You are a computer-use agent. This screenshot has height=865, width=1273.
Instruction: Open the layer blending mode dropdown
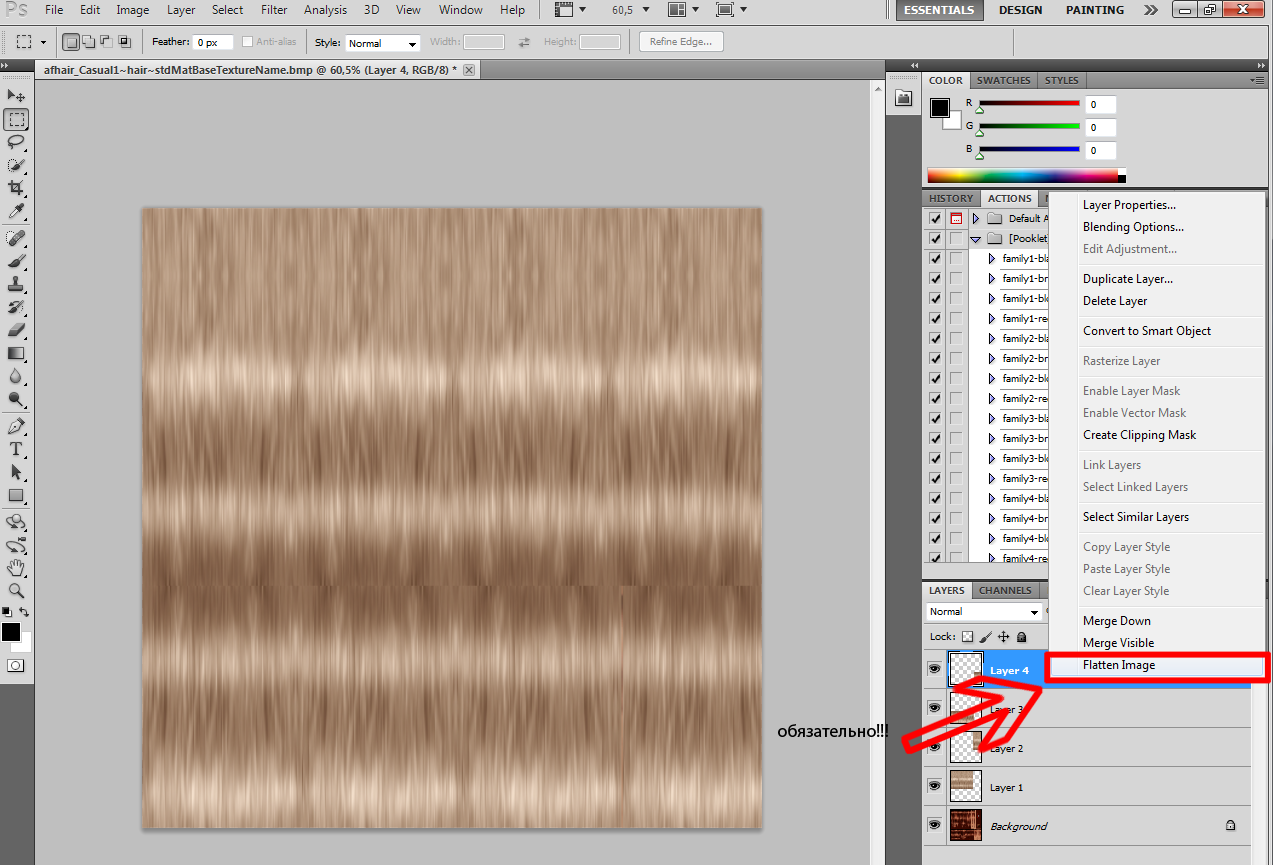click(984, 612)
